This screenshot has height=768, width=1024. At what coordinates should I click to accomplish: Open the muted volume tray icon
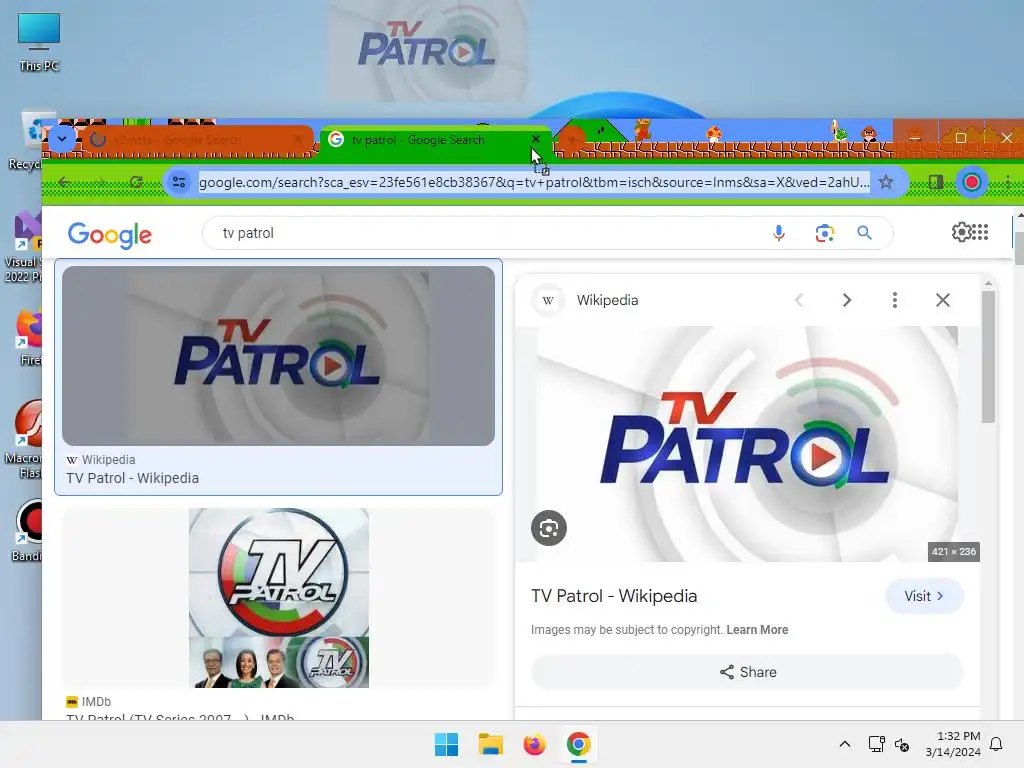click(902, 744)
